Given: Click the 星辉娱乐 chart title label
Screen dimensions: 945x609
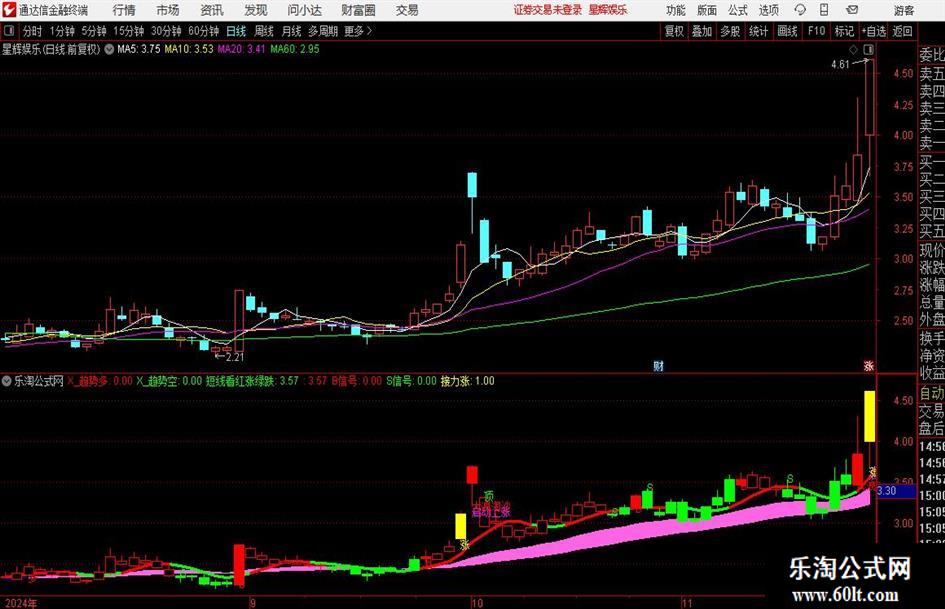Looking at the screenshot, I should [x=51, y=49].
